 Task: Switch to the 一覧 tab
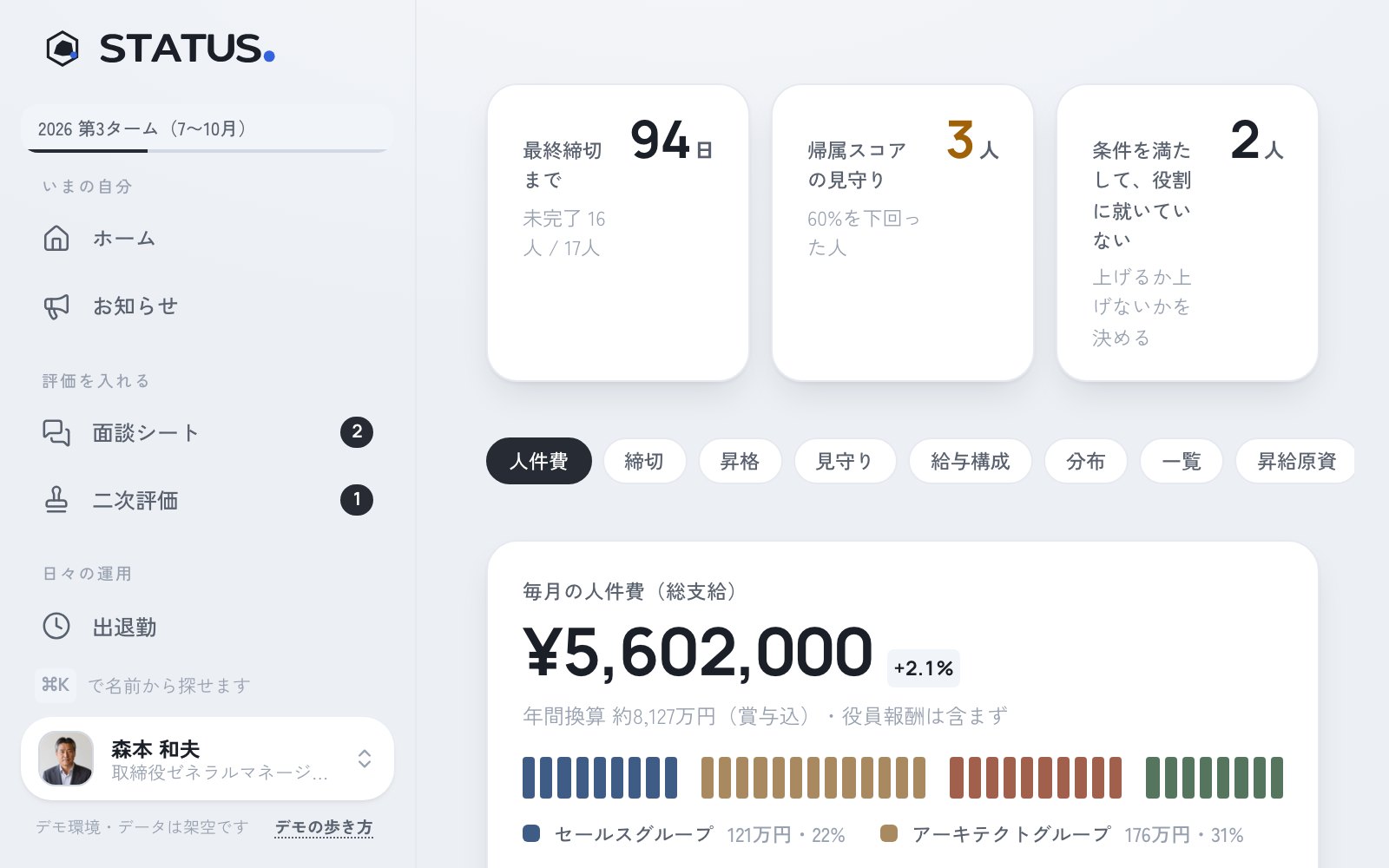[1182, 461]
